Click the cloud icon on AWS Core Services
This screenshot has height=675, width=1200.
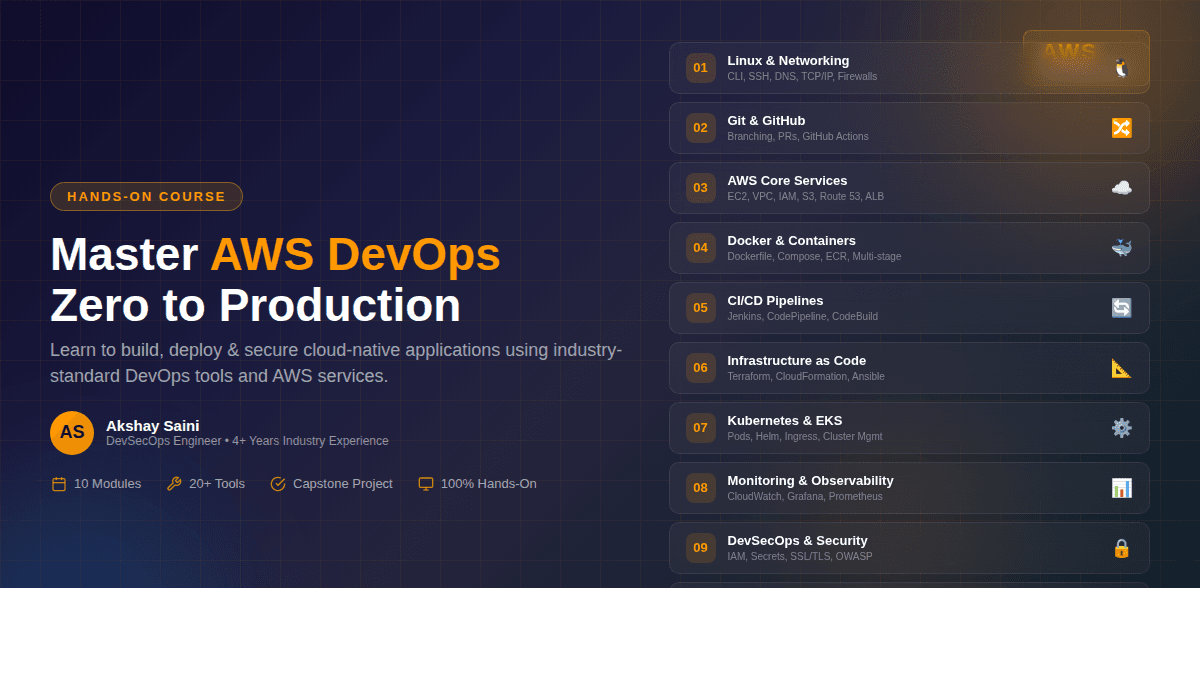click(x=1121, y=188)
